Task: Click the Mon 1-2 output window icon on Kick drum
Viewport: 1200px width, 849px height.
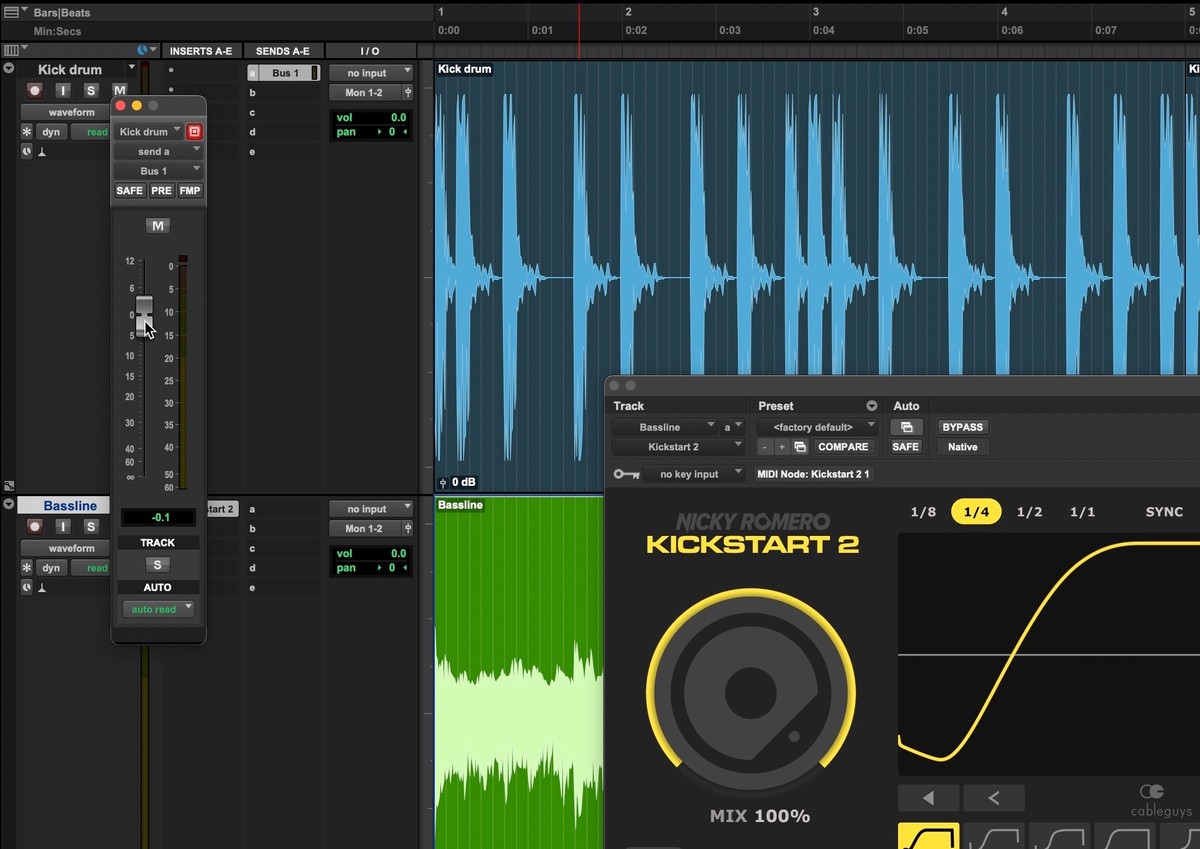Action: pyautogui.click(x=407, y=93)
